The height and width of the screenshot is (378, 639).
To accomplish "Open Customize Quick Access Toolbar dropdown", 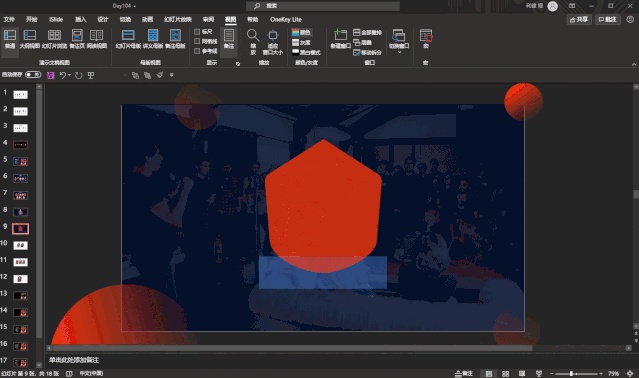I will click(x=172, y=75).
